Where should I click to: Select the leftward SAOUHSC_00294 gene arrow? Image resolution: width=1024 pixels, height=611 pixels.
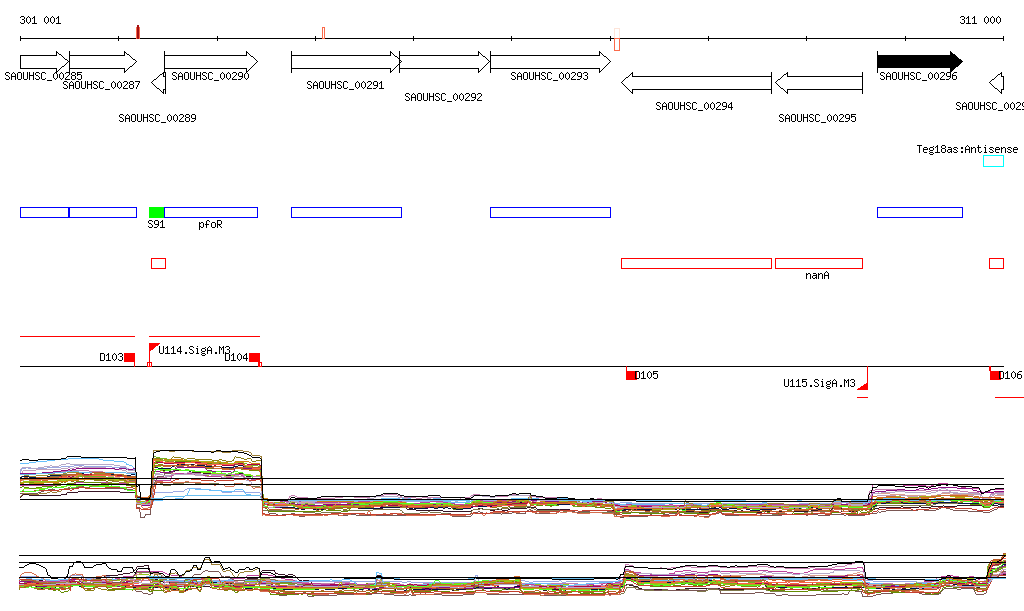[696, 83]
